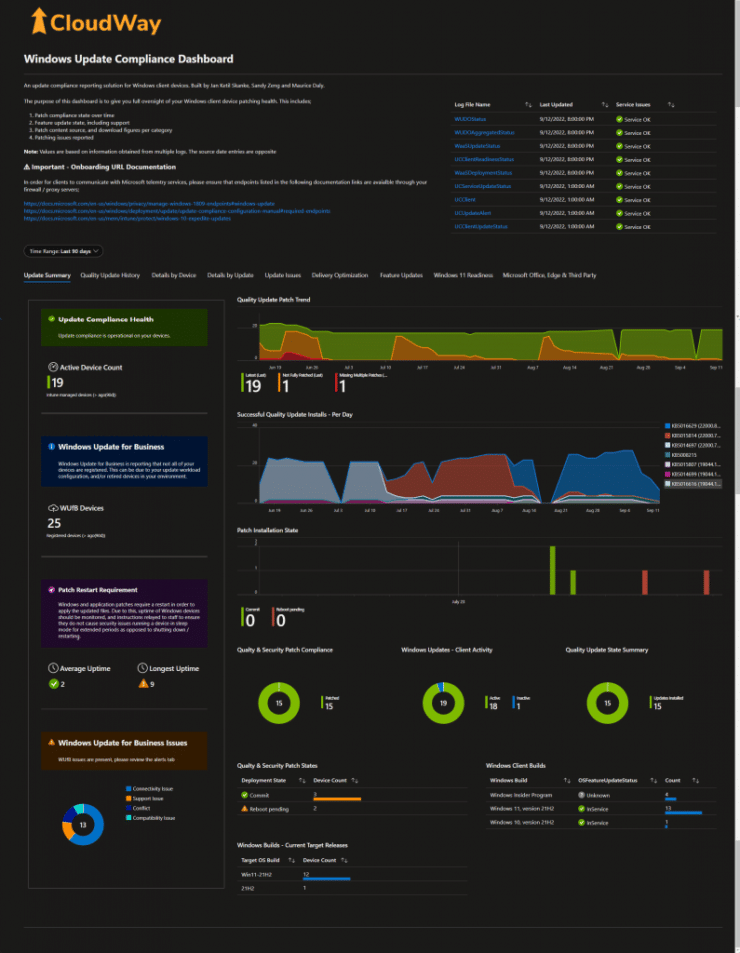Sort Client Builds by Windows Build column
Screen dimensions: 740x953
click(x=567, y=780)
